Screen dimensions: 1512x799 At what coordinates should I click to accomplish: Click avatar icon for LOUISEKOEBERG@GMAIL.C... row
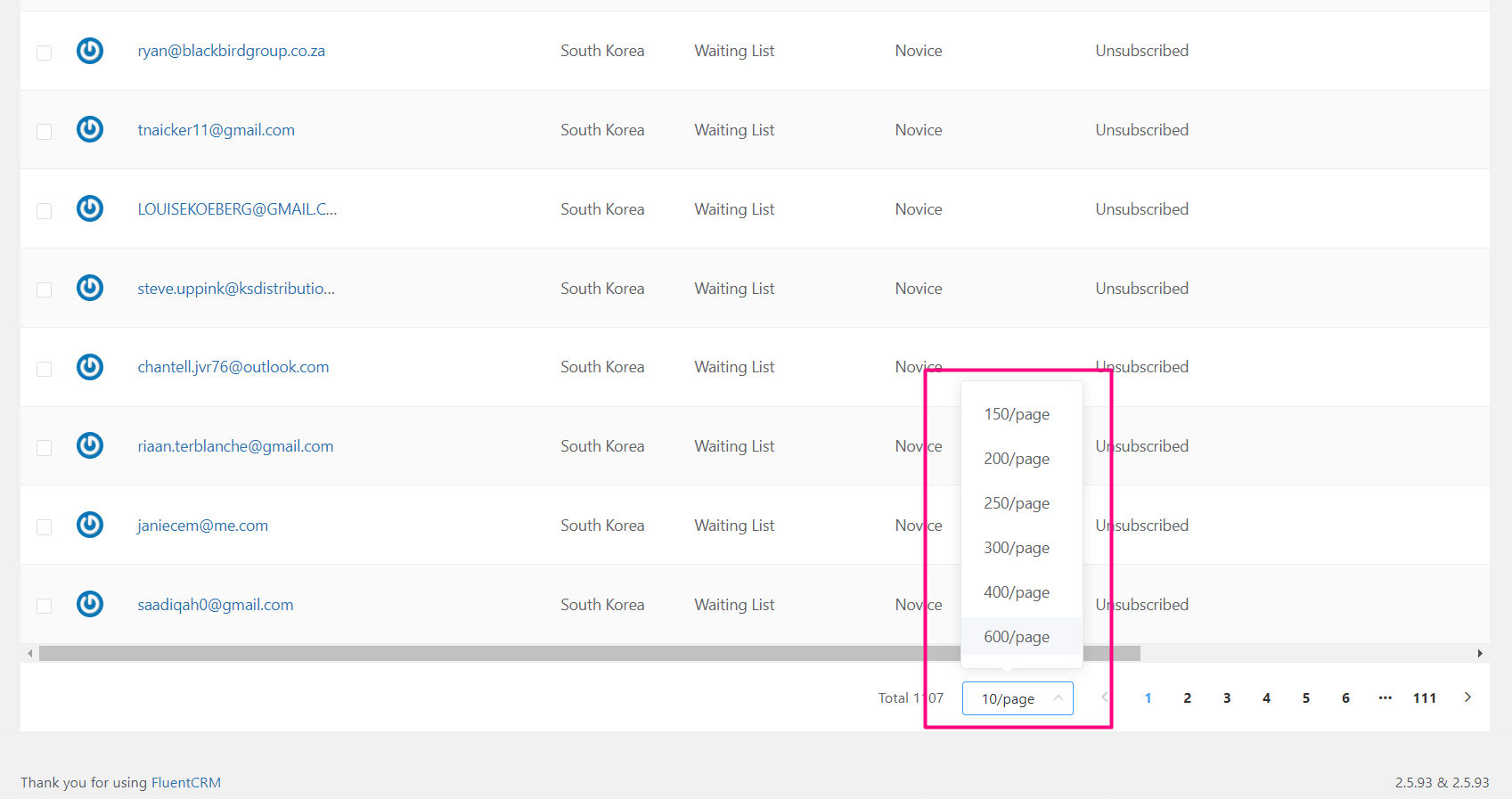point(90,208)
